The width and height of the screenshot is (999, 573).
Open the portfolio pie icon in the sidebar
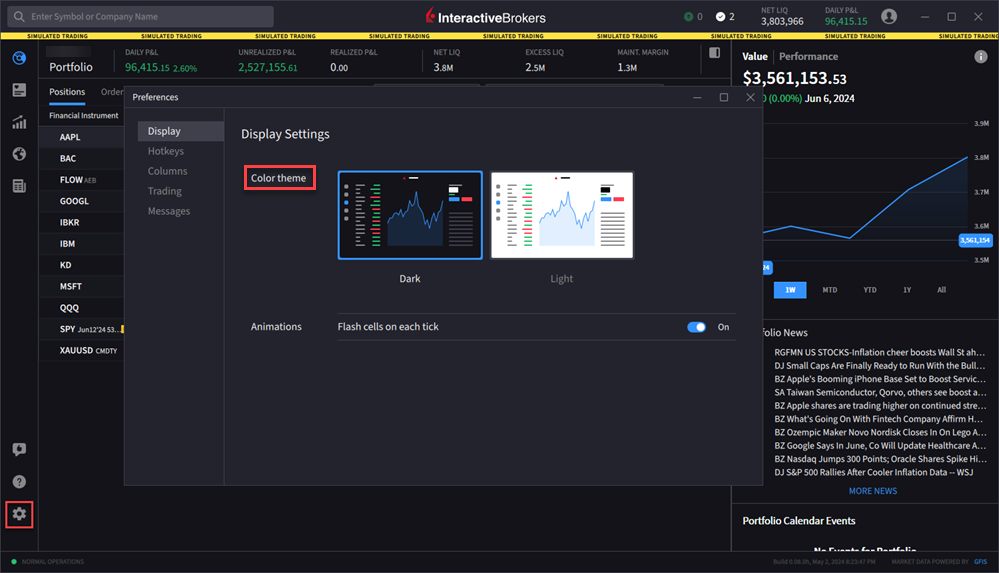click(19, 58)
